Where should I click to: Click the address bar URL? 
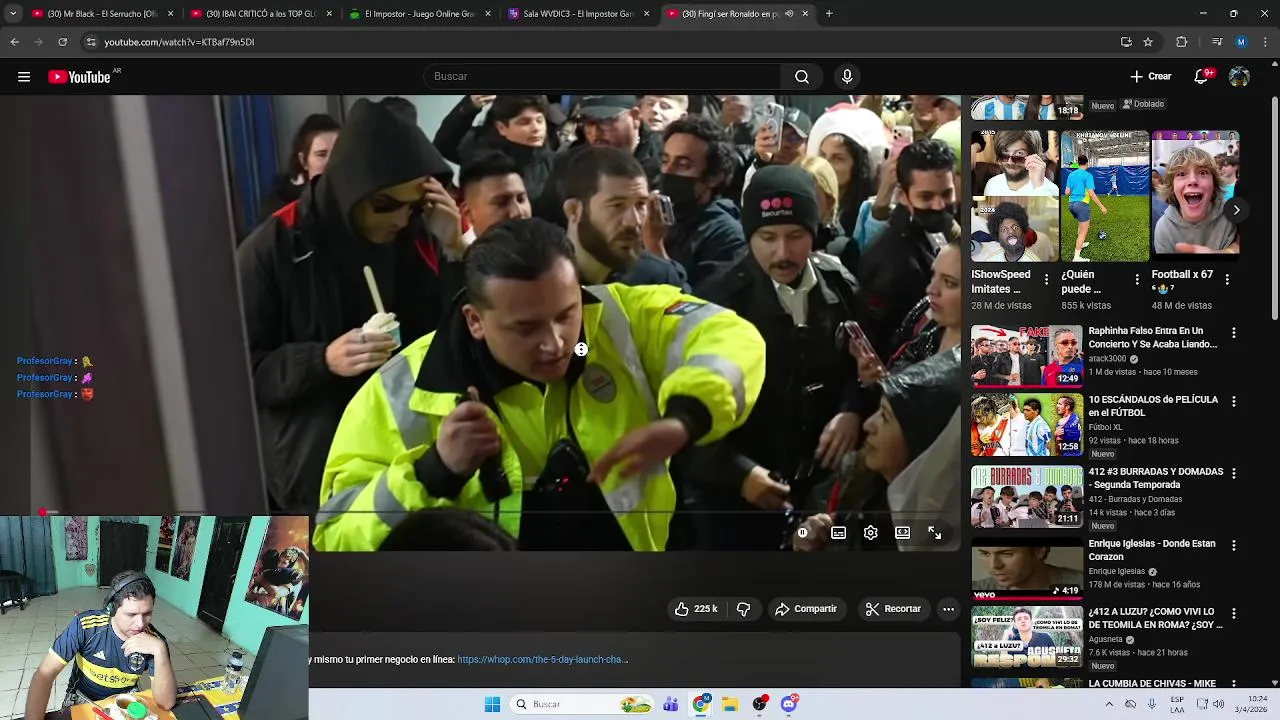tap(179, 42)
